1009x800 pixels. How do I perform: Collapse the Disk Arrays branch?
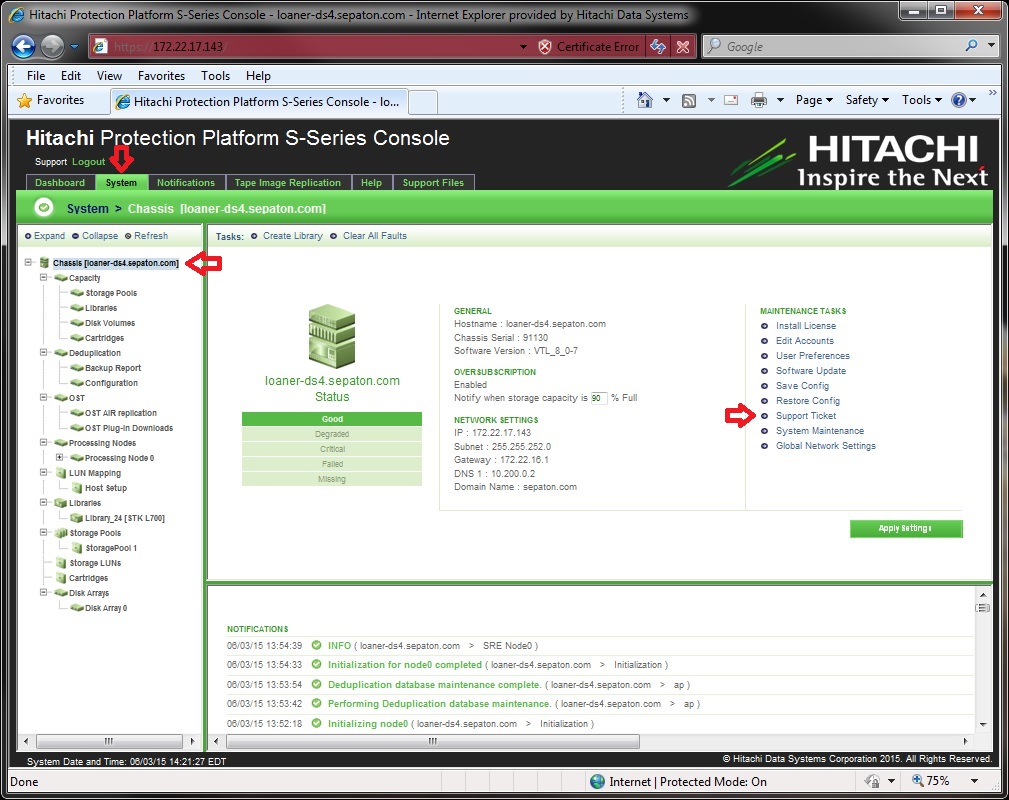pos(44,592)
